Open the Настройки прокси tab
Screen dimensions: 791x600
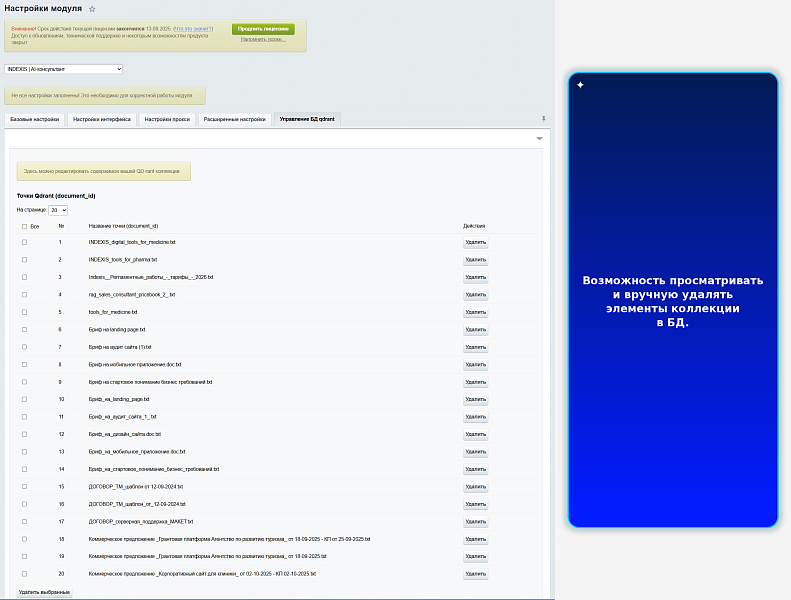click(x=167, y=120)
